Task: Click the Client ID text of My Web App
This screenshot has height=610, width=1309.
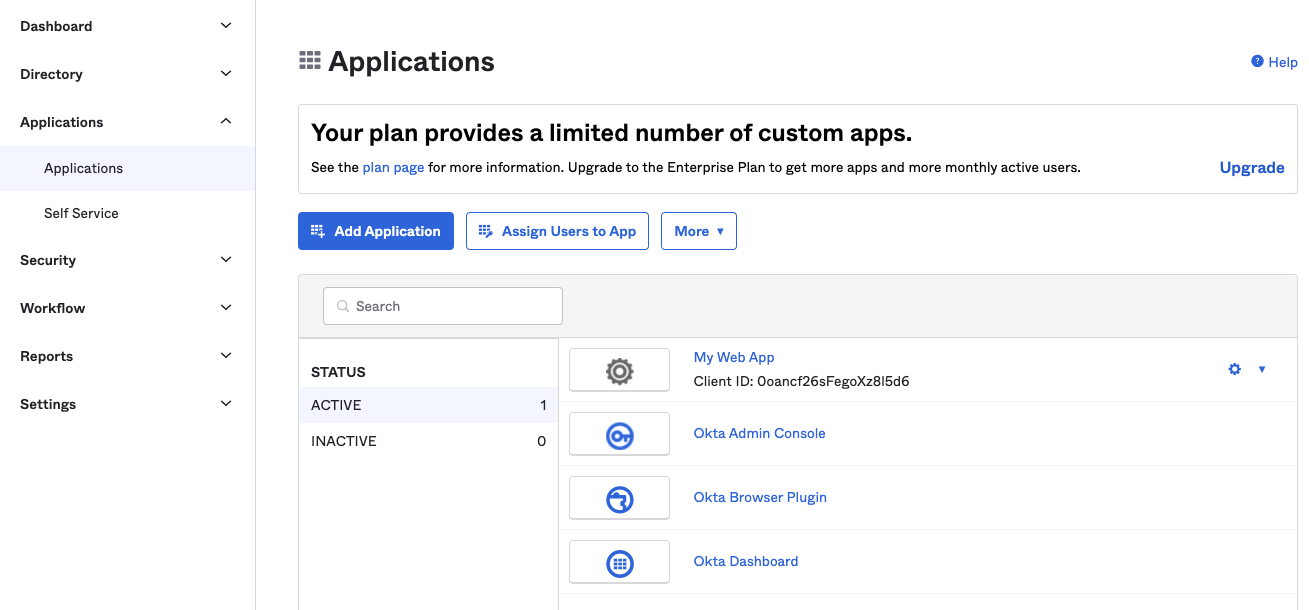Action: coord(801,381)
